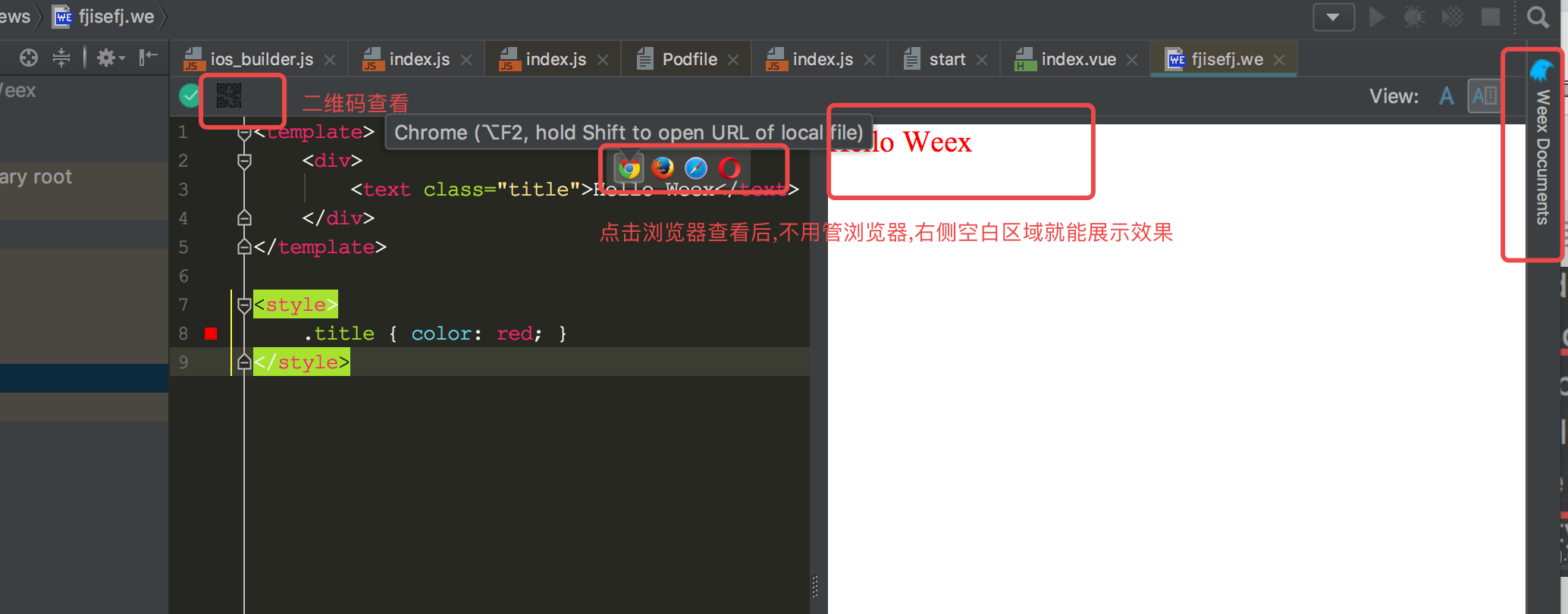This screenshot has height=614, width=1568.
Task: Open run configuration dropdown
Action: [1334, 17]
